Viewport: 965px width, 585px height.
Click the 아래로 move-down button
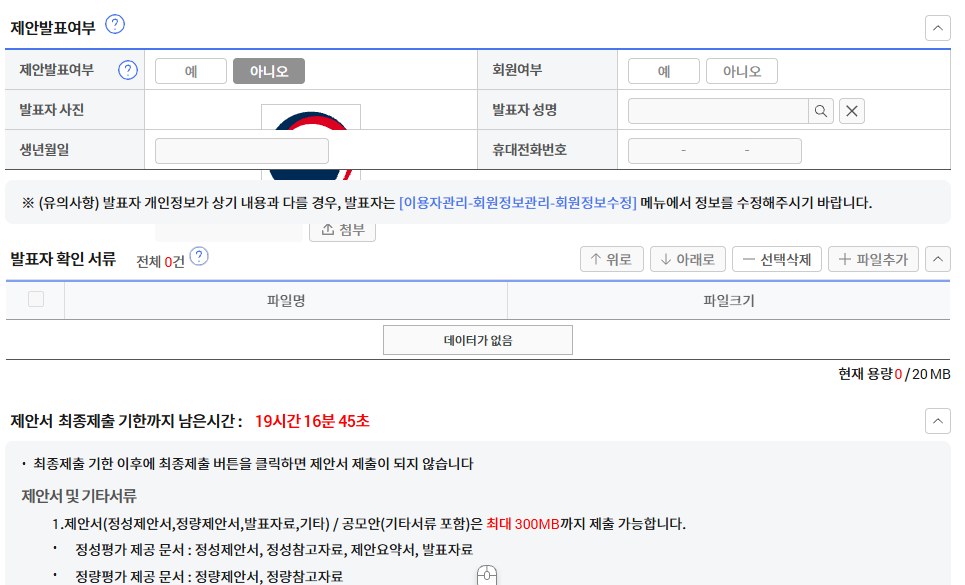click(x=688, y=259)
